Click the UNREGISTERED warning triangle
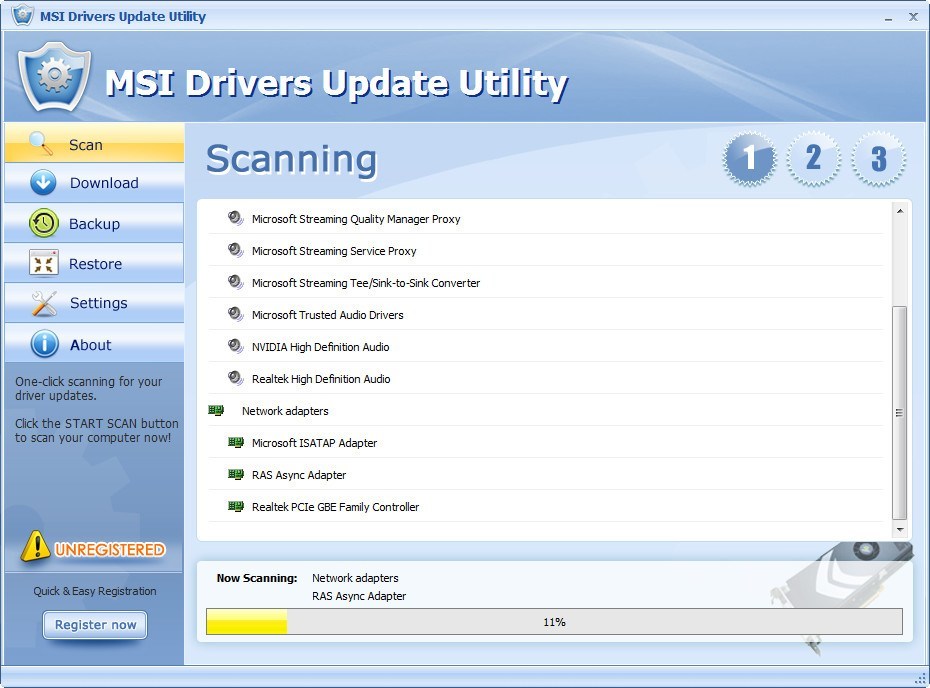The height and width of the screenshot is (688, 930). click(36, 548)
